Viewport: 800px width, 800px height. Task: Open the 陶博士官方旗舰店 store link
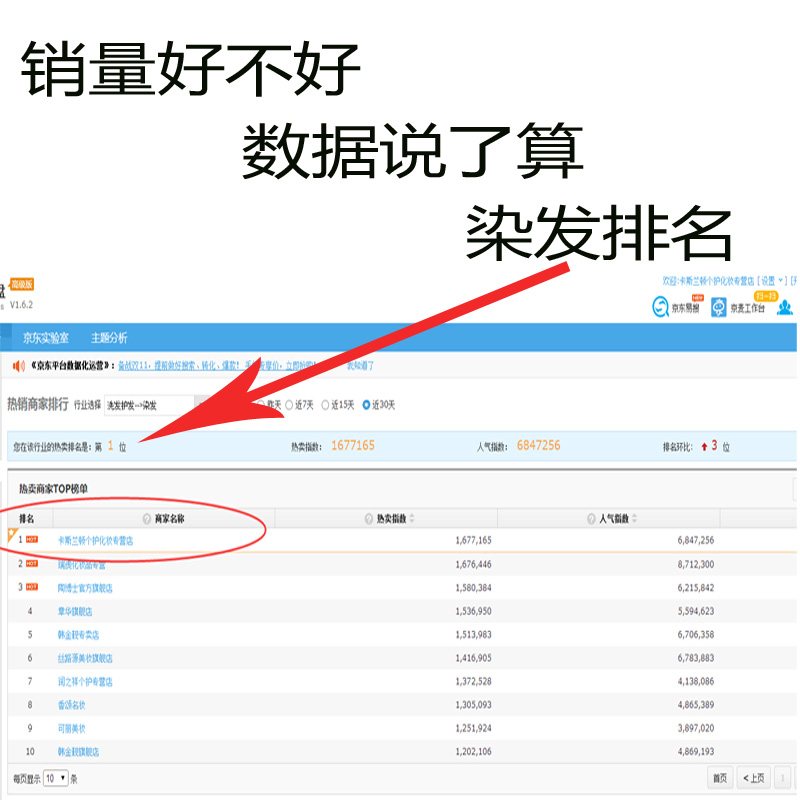click(85, 588)
